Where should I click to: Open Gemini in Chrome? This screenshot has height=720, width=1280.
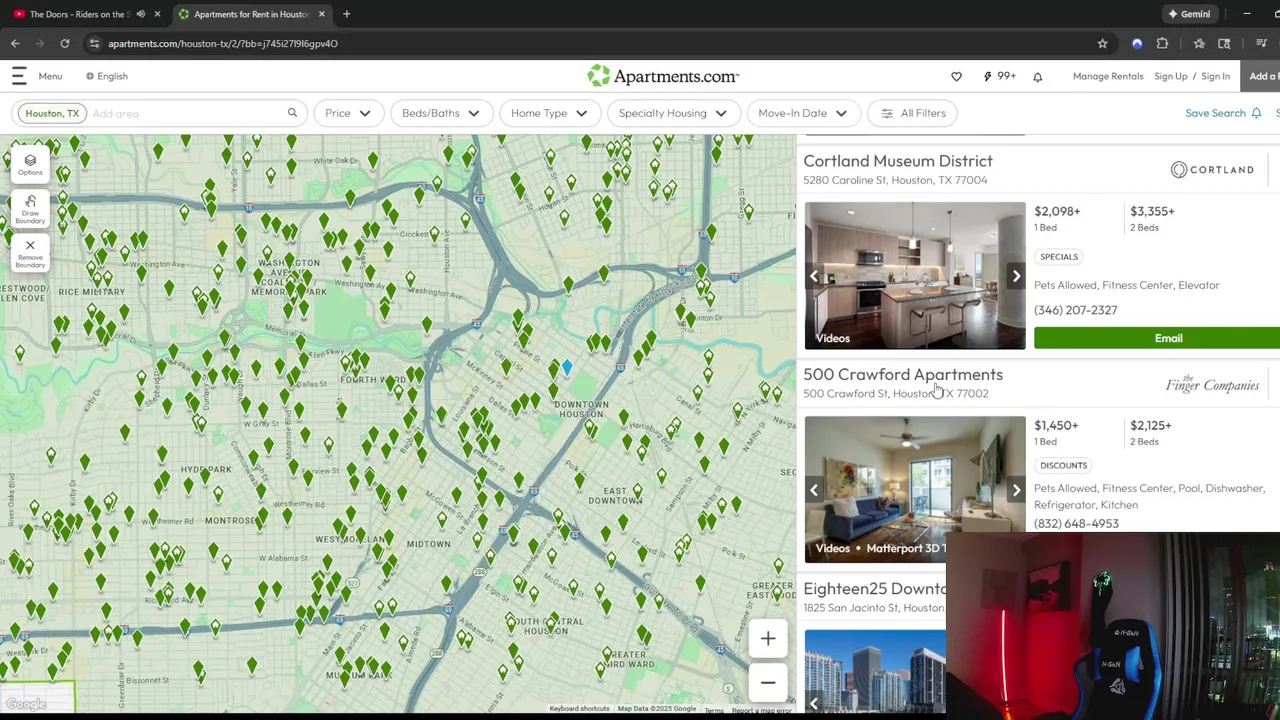click(x=1189, y=14)
